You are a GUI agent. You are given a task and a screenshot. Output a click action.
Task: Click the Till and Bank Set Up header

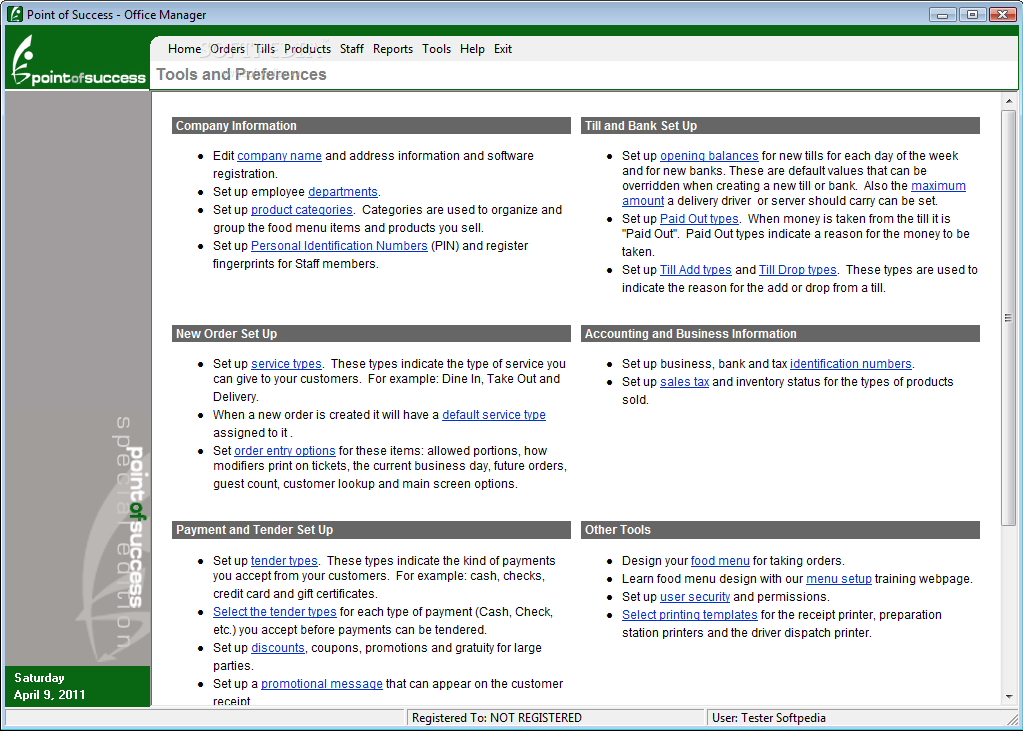point(780,126)
